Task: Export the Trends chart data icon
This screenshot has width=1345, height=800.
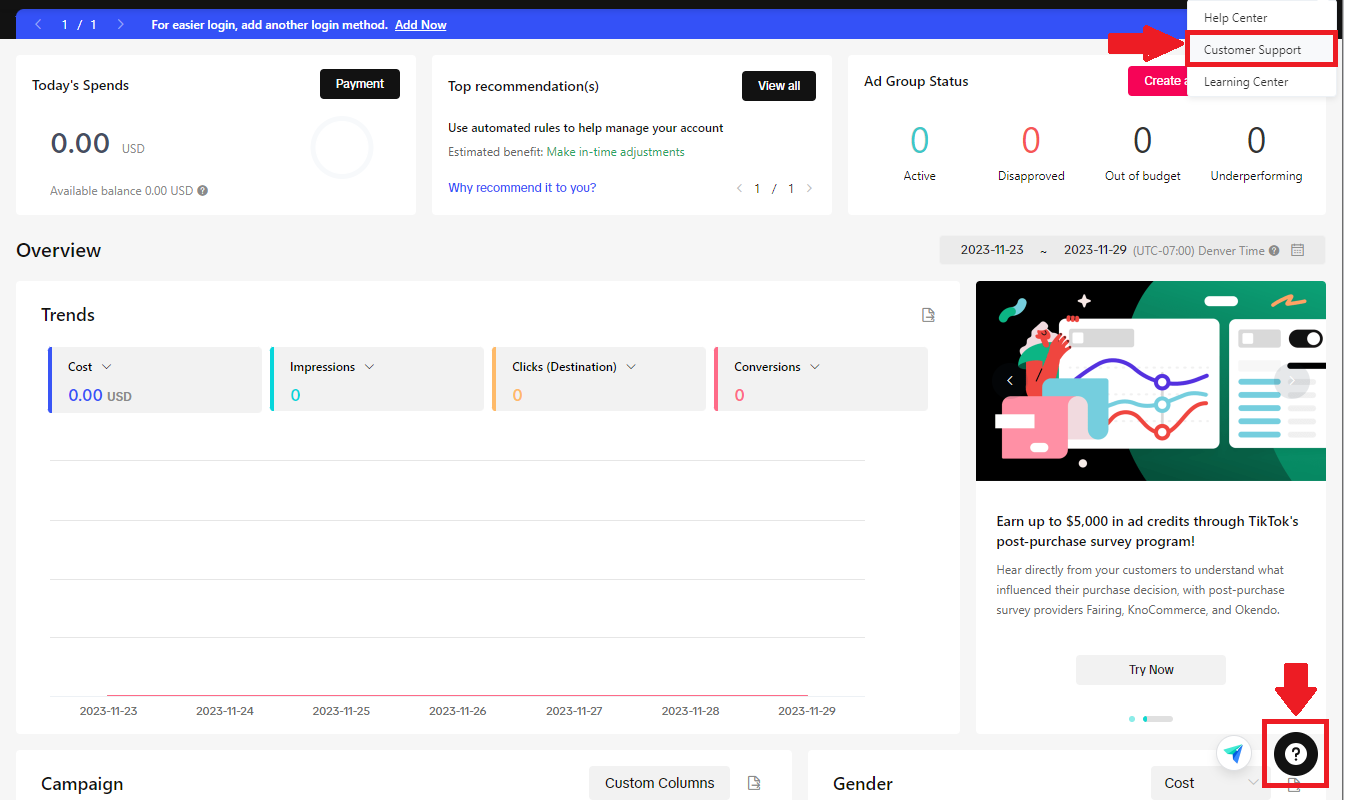Action: 928,315
